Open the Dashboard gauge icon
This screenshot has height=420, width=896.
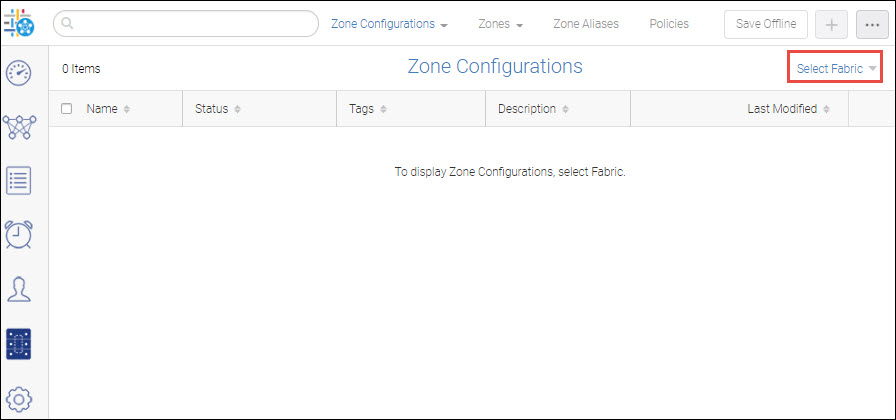pyautogui.click(x=19, y=73)
